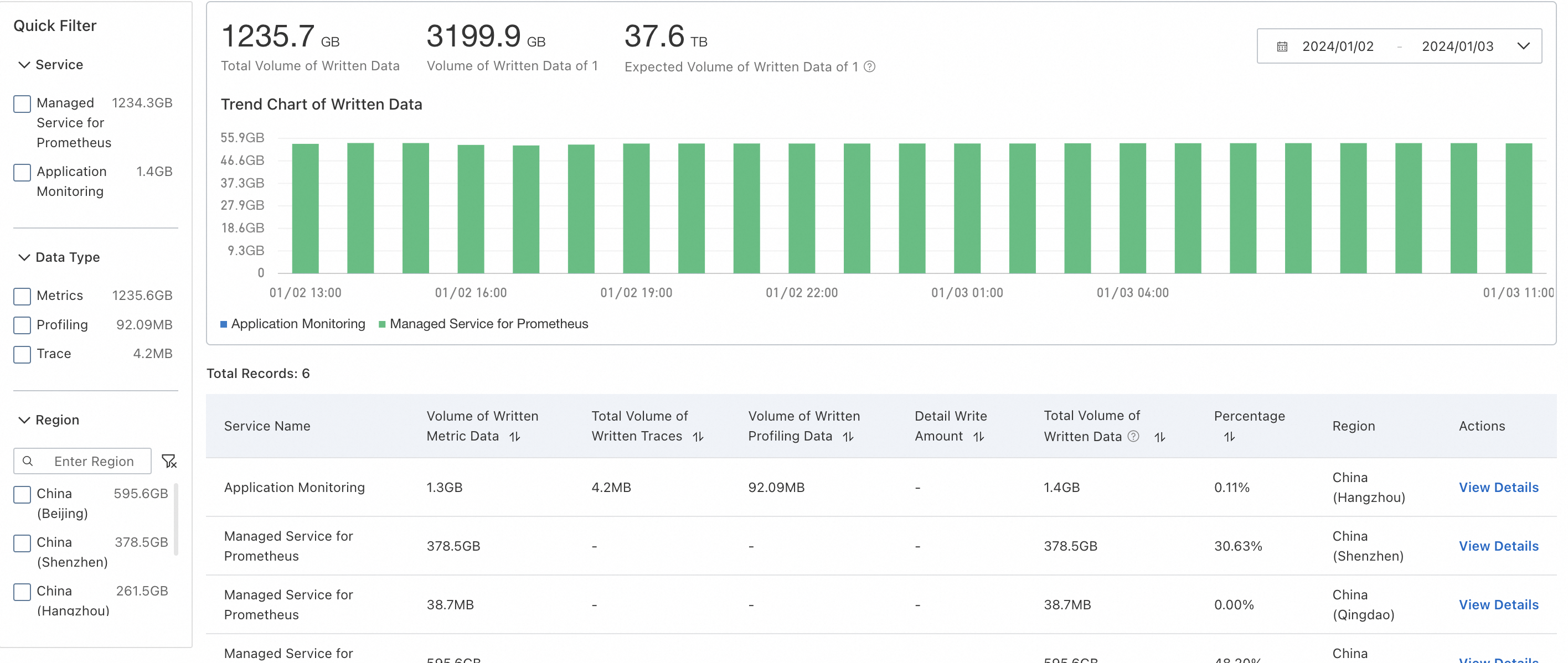Check the Application Monitoring service filter
This screenshot has width=1568, height=663.
pyautogui.click(x=23, y=173)
